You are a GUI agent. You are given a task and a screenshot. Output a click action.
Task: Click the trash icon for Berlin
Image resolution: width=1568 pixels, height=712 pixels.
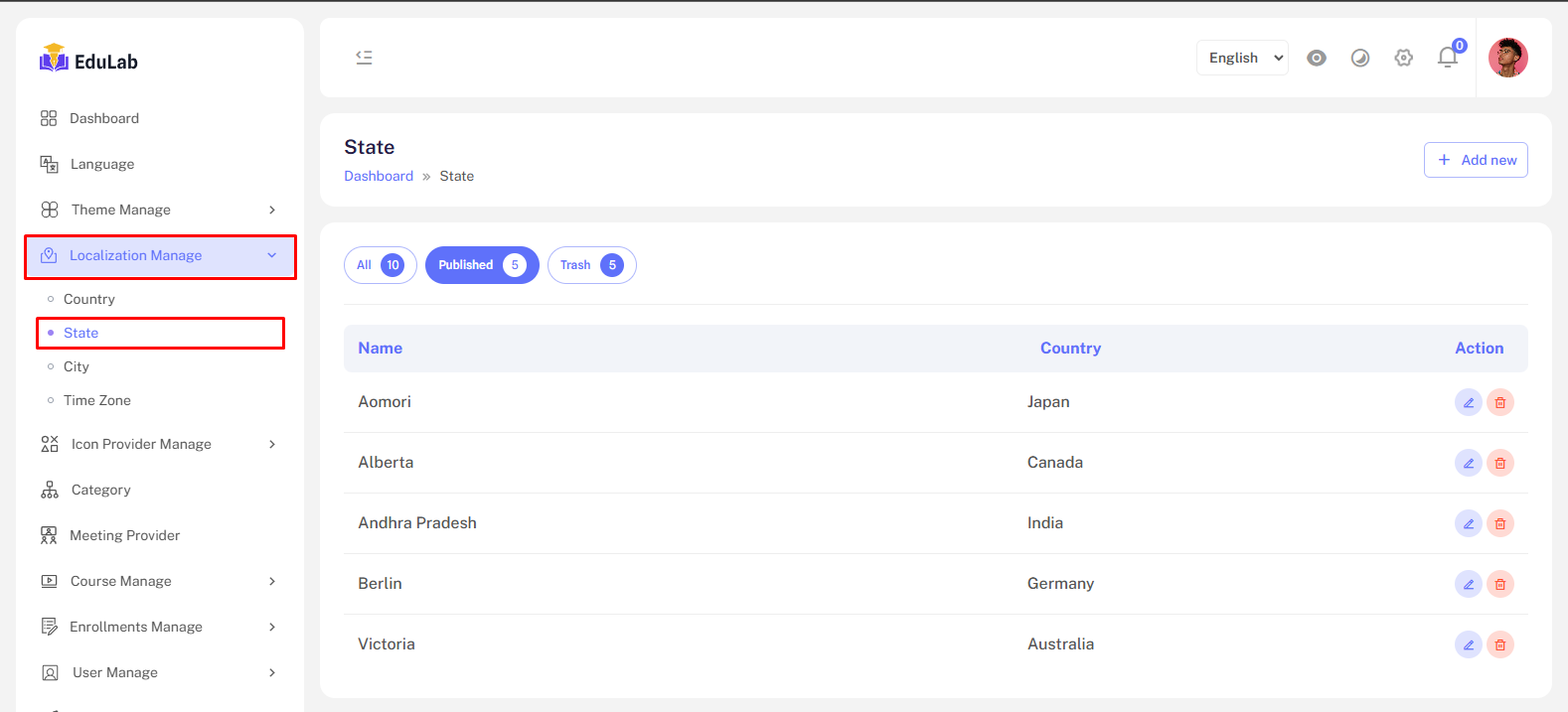tap(1499, 584)
